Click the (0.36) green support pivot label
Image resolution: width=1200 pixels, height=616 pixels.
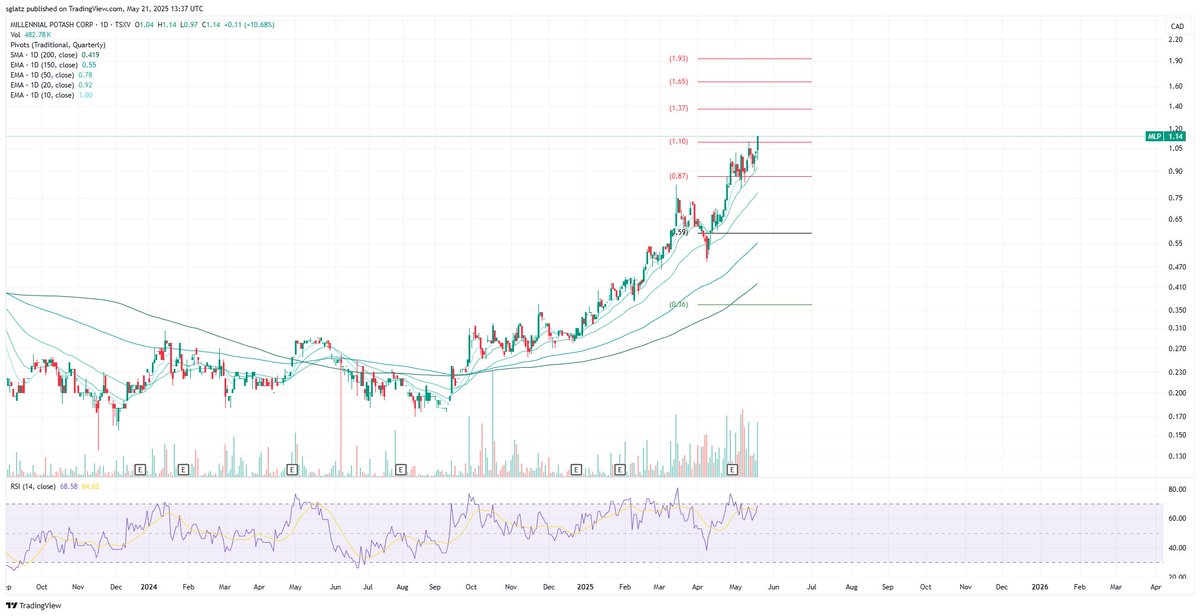678,304
